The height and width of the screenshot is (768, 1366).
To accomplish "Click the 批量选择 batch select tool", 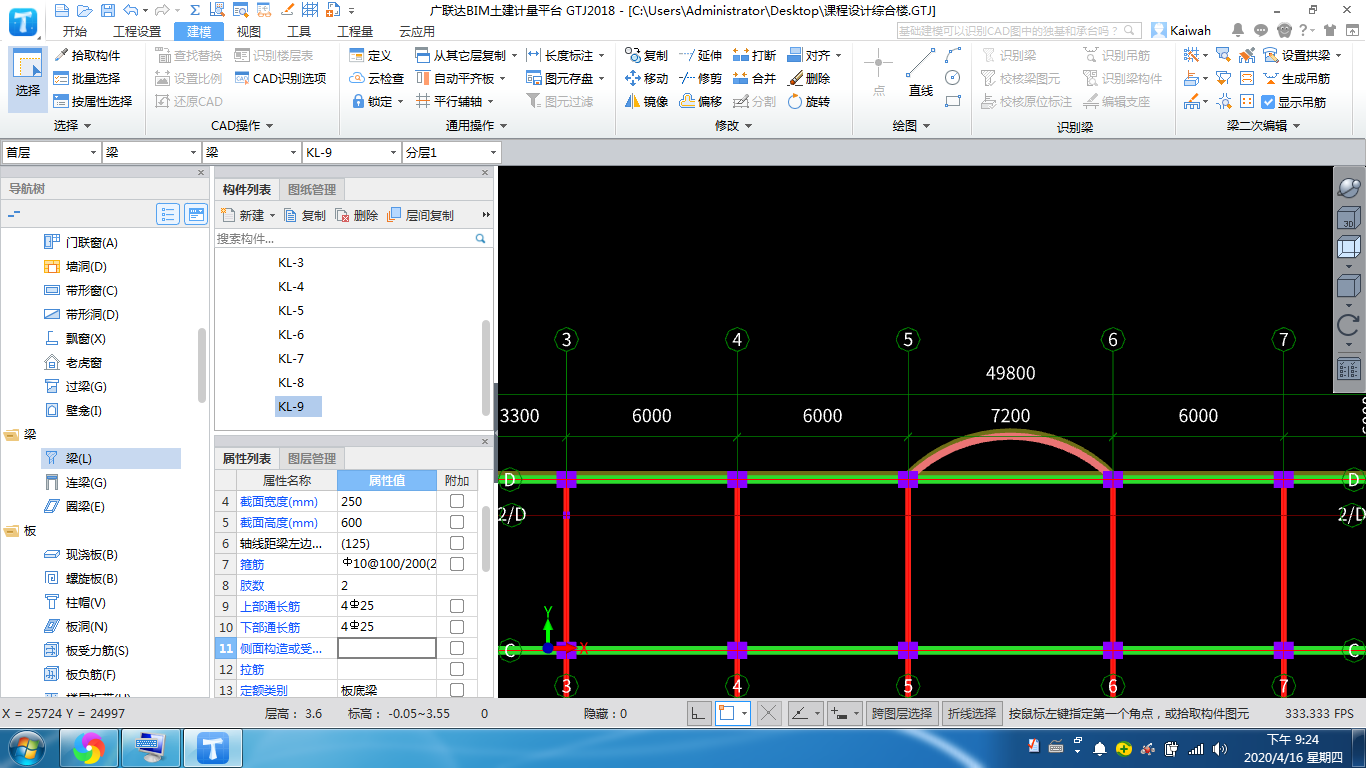I will [87, 78].
